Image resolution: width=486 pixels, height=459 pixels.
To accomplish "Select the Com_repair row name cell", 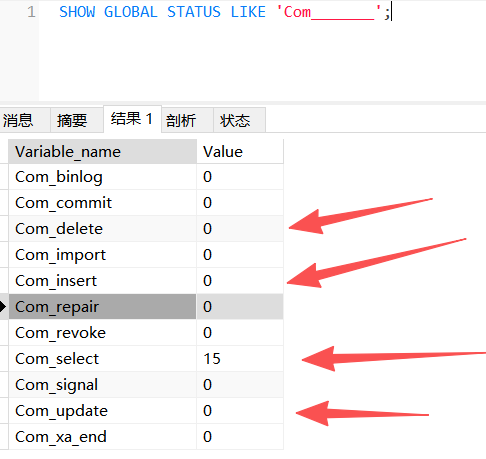I will [x=102, y=307].
